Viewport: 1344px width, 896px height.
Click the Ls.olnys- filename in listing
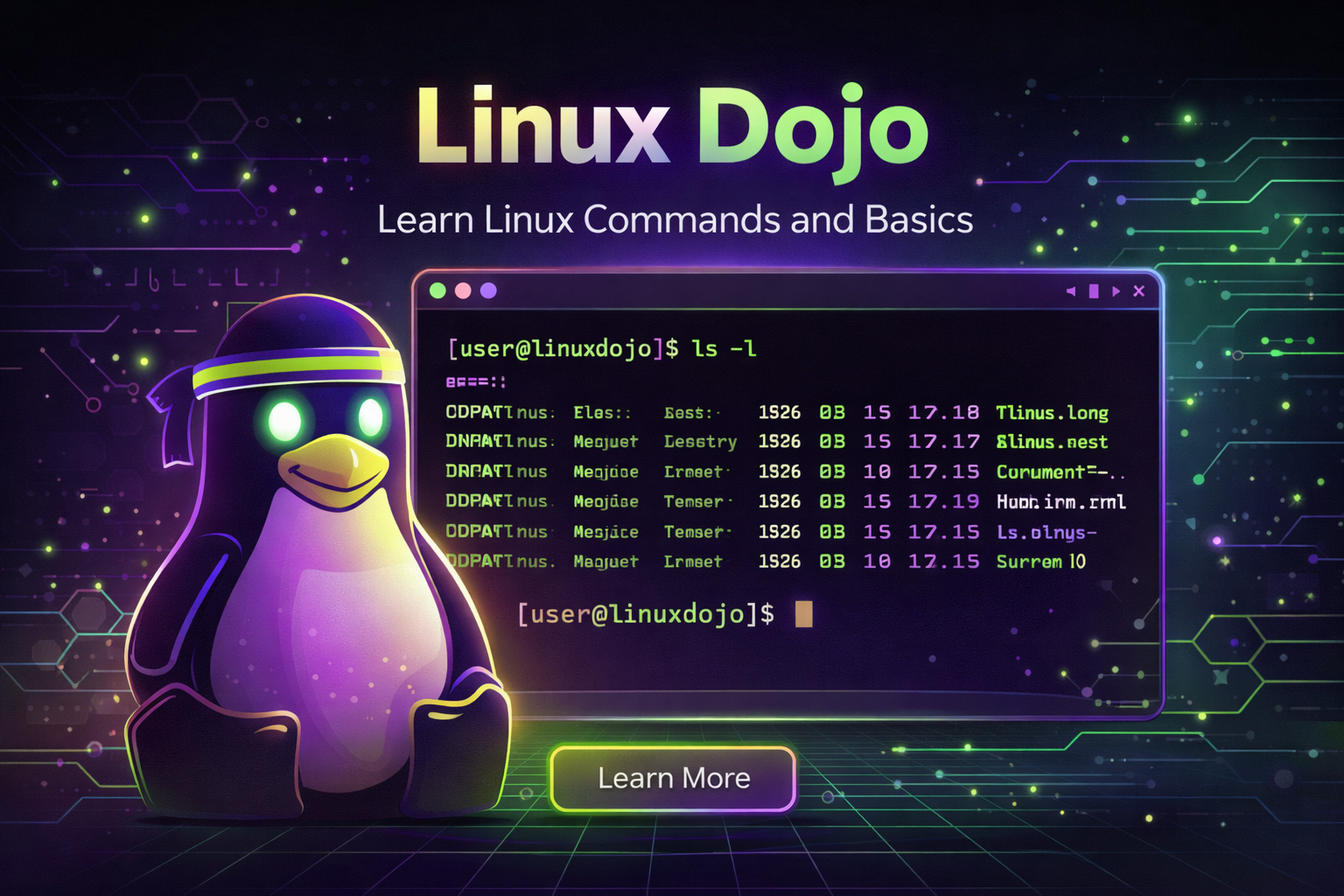click(1046, 532)
